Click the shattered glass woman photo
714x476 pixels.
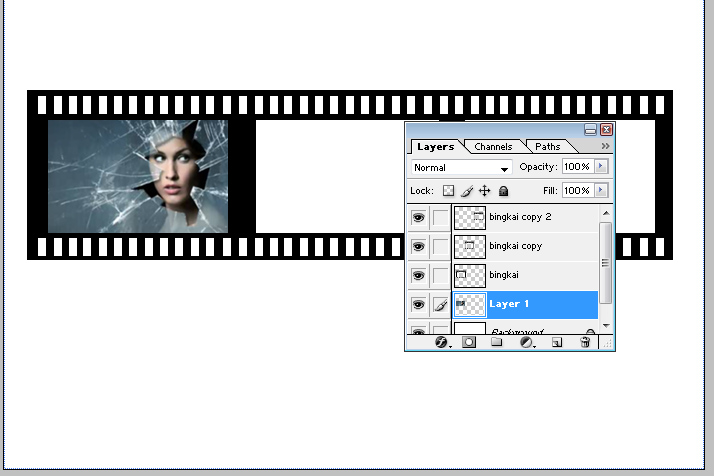tap(138, 176)
